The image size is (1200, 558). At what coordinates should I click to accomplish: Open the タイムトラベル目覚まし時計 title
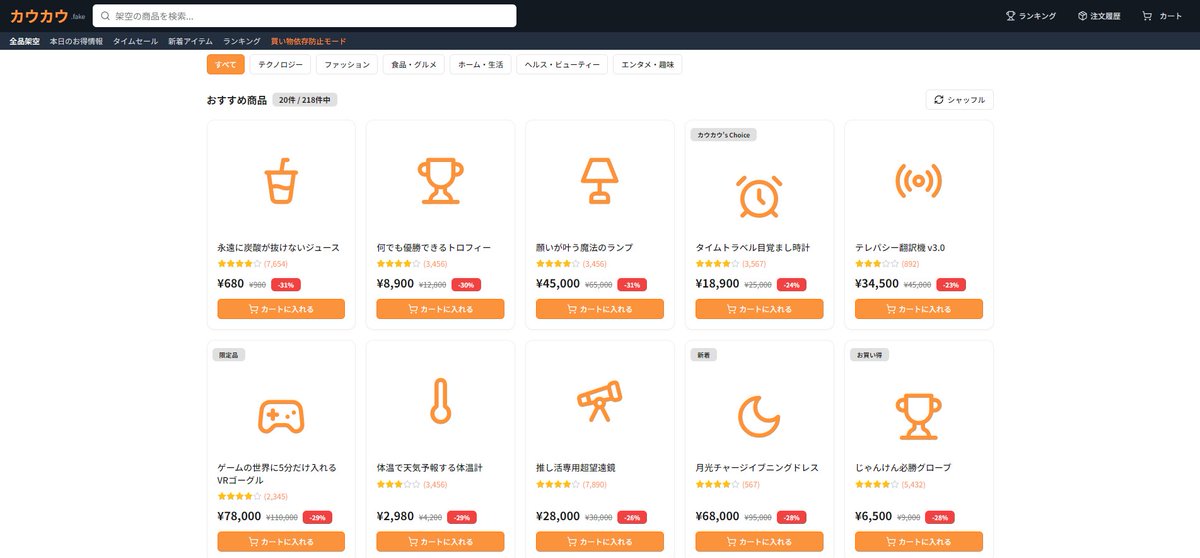752,247
